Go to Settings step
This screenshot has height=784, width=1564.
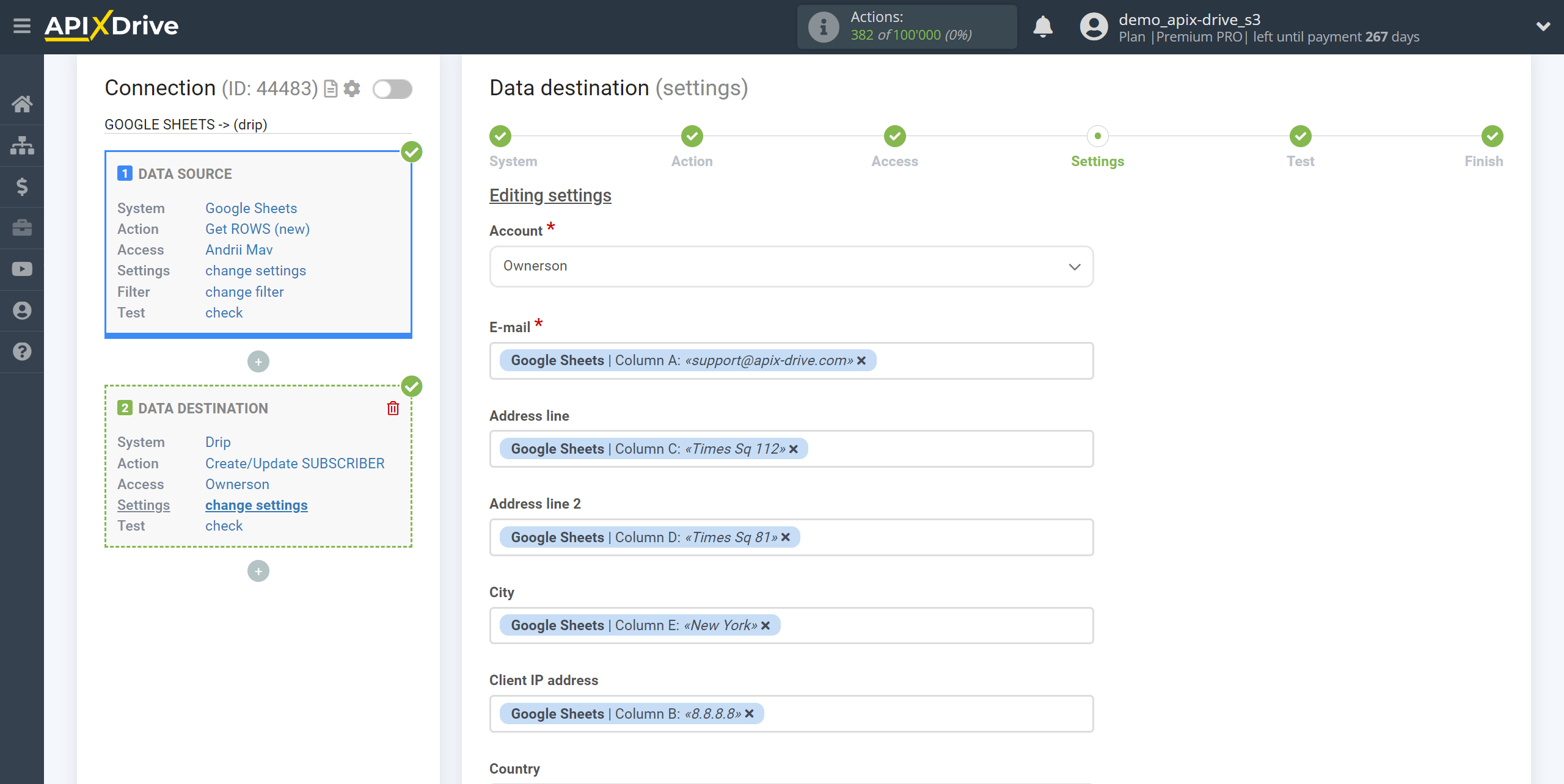click(x=1098, y=136)
